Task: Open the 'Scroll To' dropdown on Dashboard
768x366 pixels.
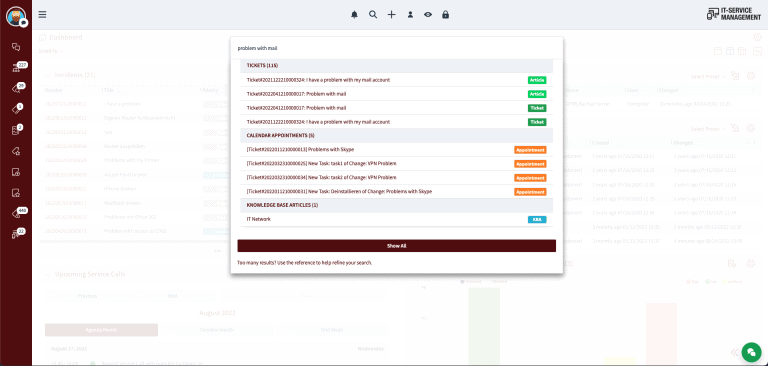Action: click(x=50, y=51)
